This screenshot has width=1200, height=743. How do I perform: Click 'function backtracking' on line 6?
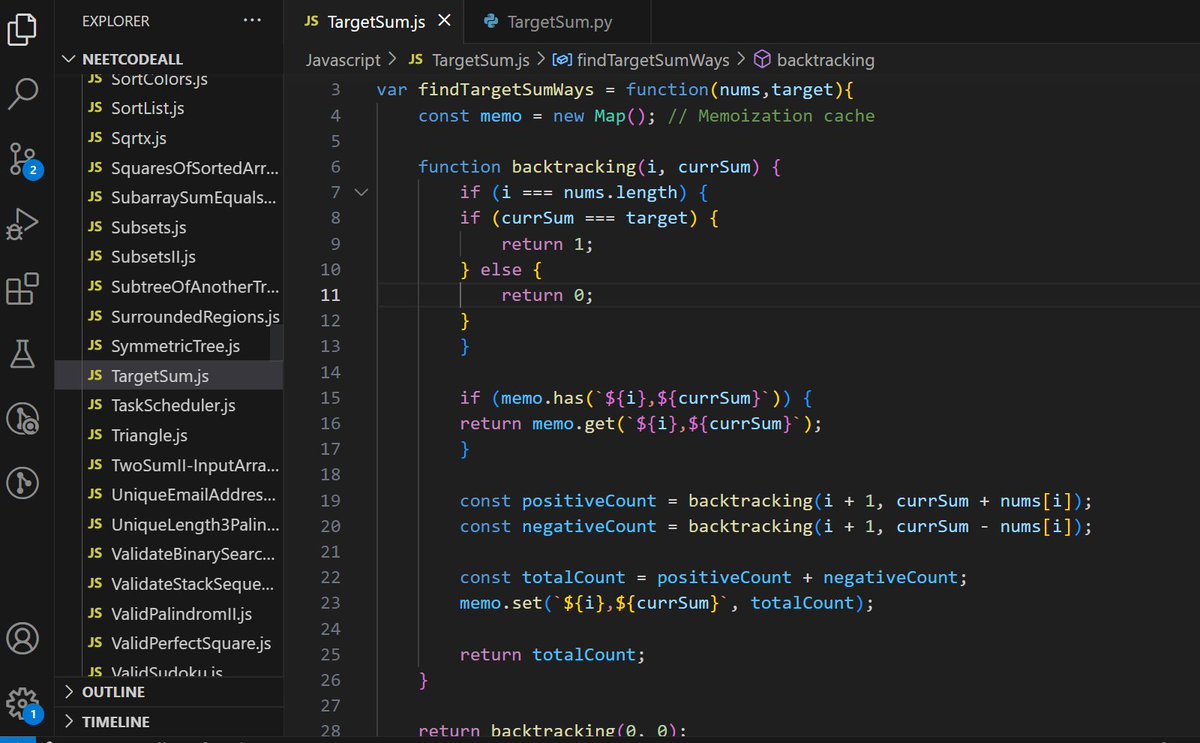click(x=526, y=166)
